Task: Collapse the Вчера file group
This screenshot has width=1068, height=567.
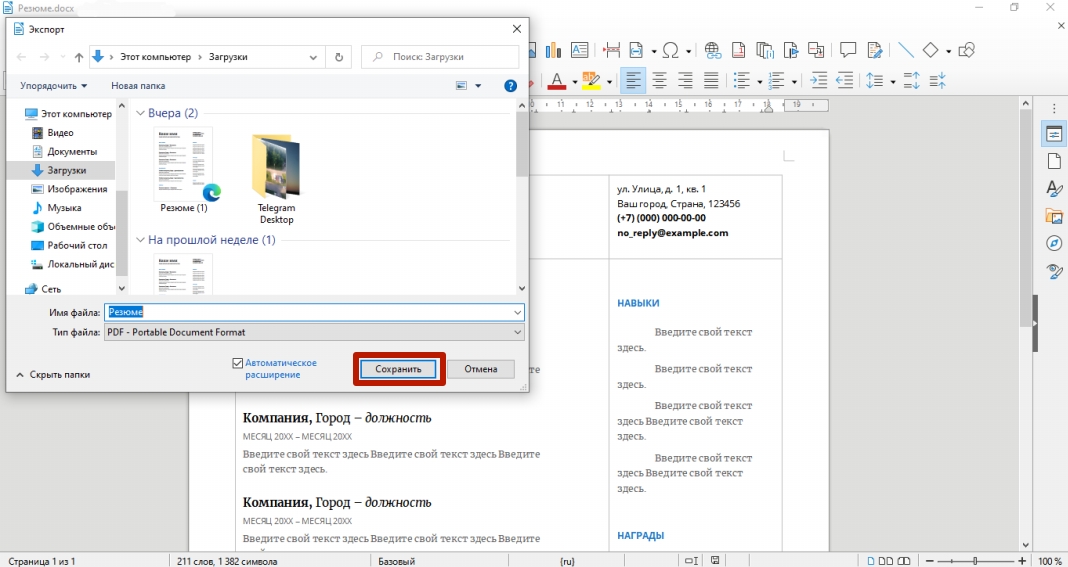Action: (141, 114)
